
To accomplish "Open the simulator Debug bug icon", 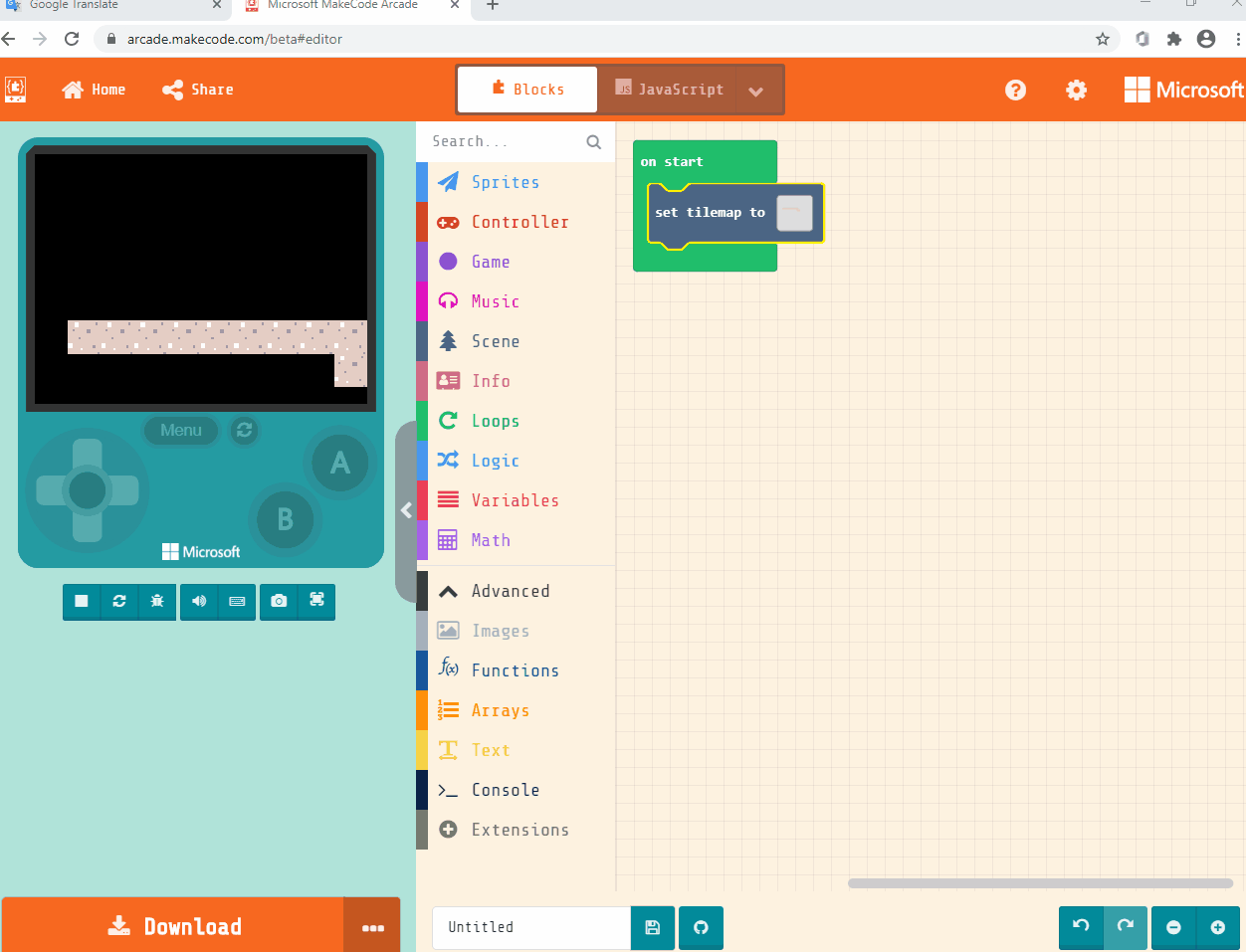I will [156, 601].
